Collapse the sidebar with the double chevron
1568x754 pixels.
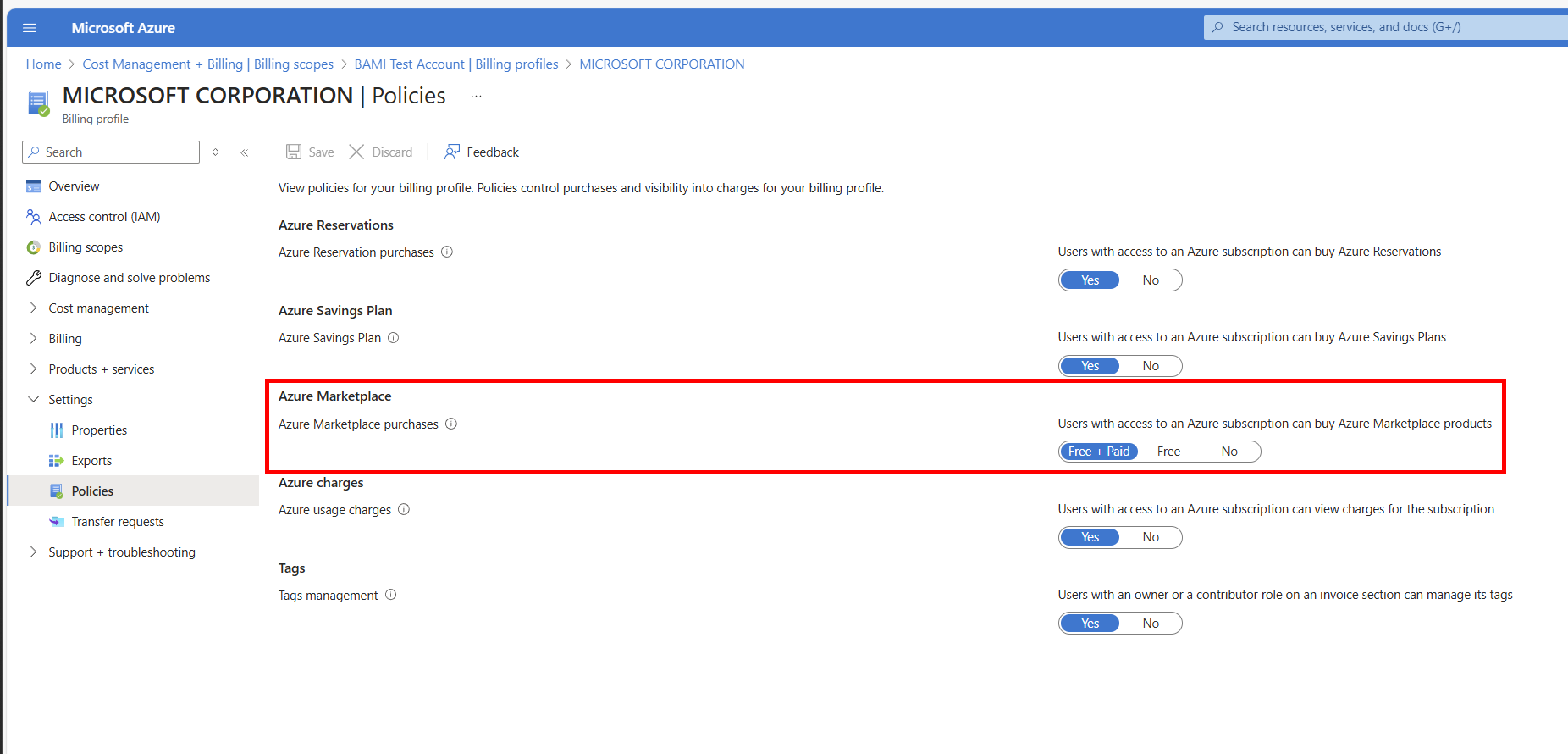pyautogui.click(x=245, y=152)
